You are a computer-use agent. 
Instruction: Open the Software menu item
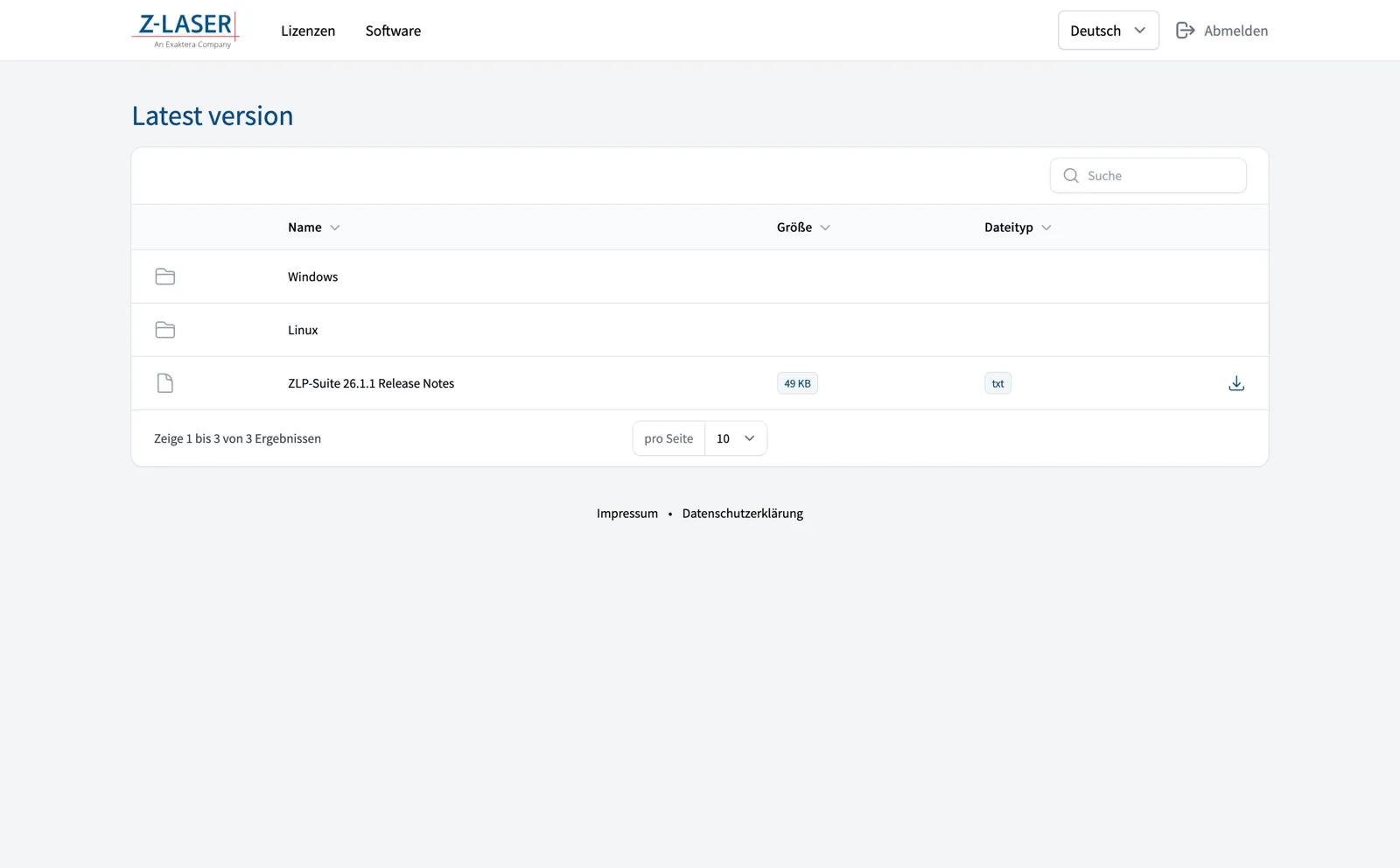(393, 31)
